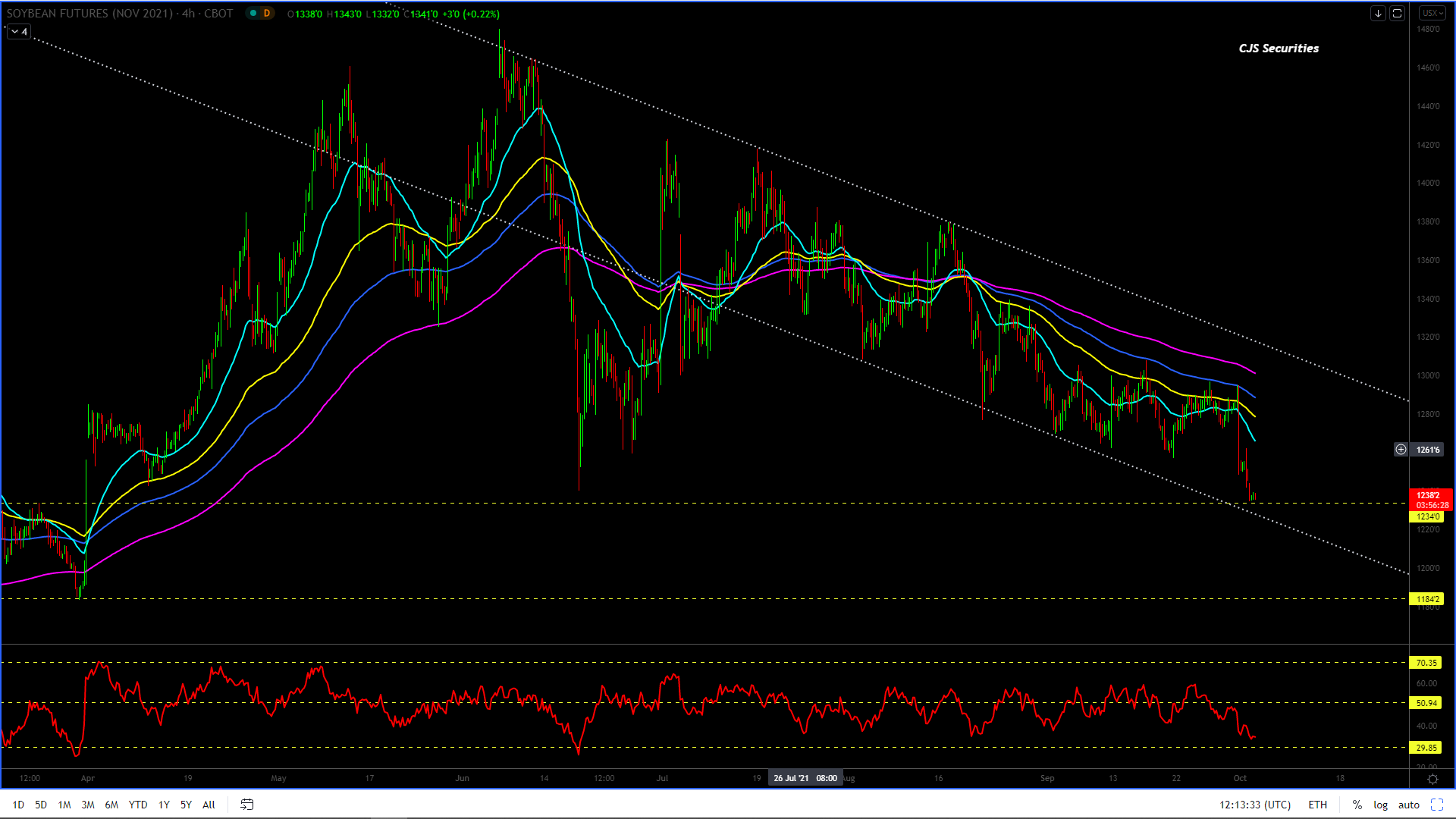Open the go to date calendar icon
This screenshot has height=819, width=1456.
click(247, 805)
